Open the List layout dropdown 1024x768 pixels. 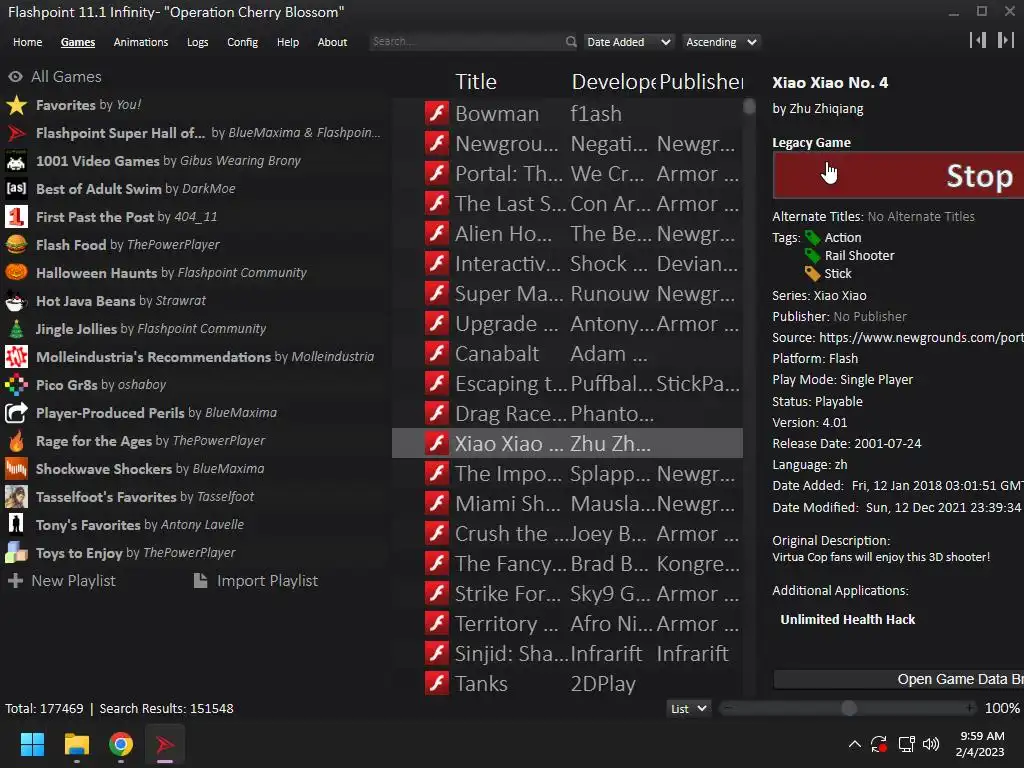tap(688, 709)
